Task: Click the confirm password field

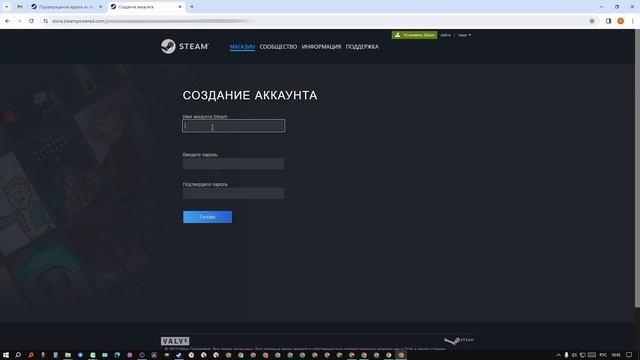Action: coord(233,193)
